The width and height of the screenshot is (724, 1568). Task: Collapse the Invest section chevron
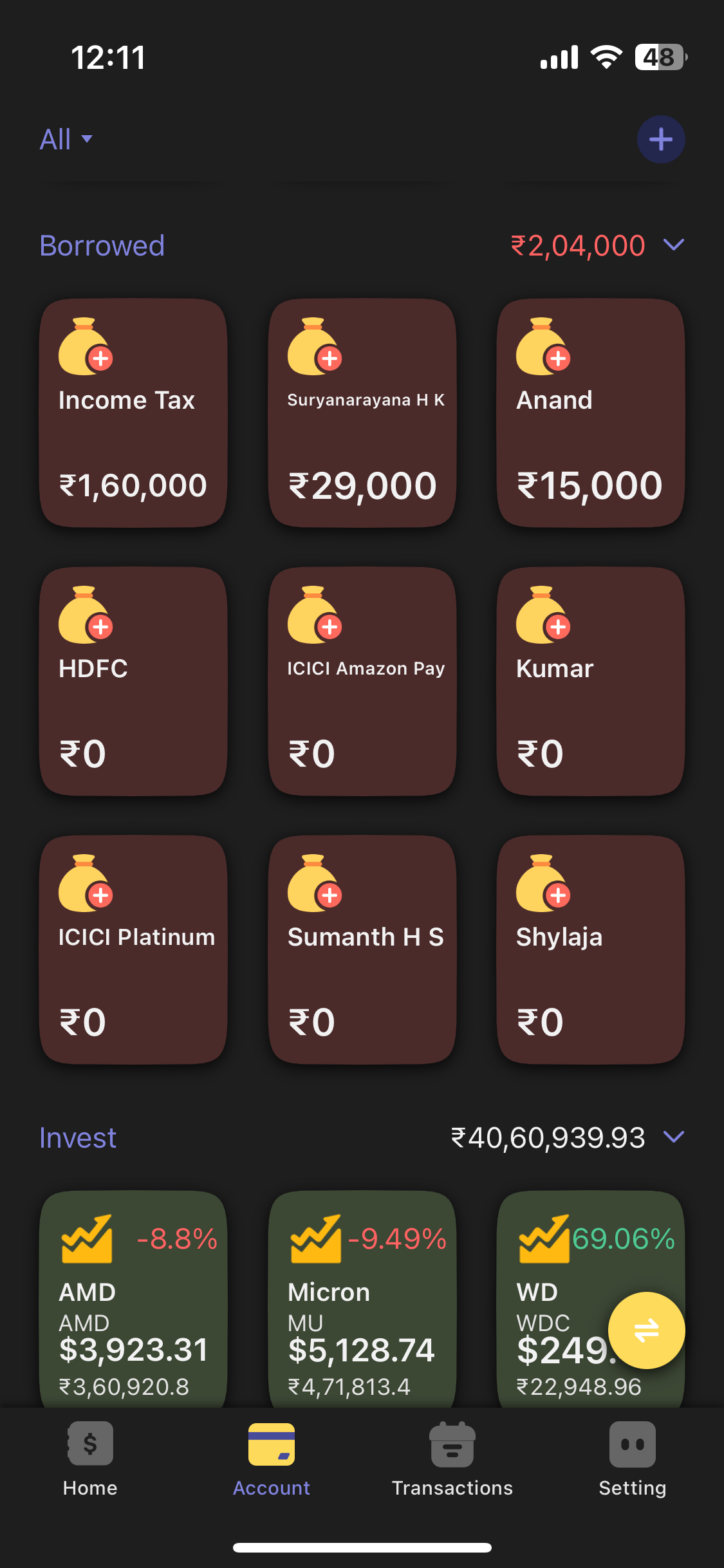pos(673,1137)
